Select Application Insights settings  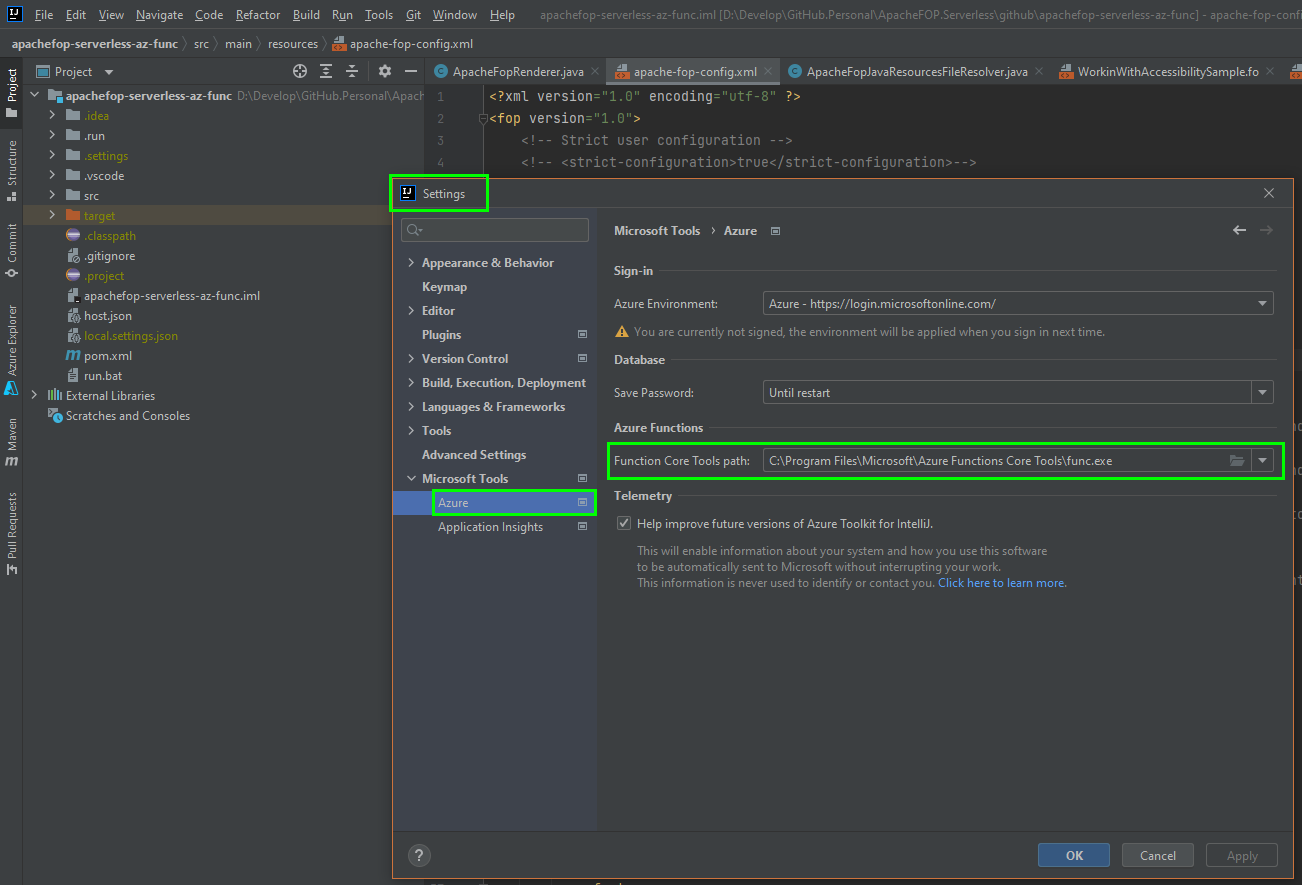coord(490,527)
